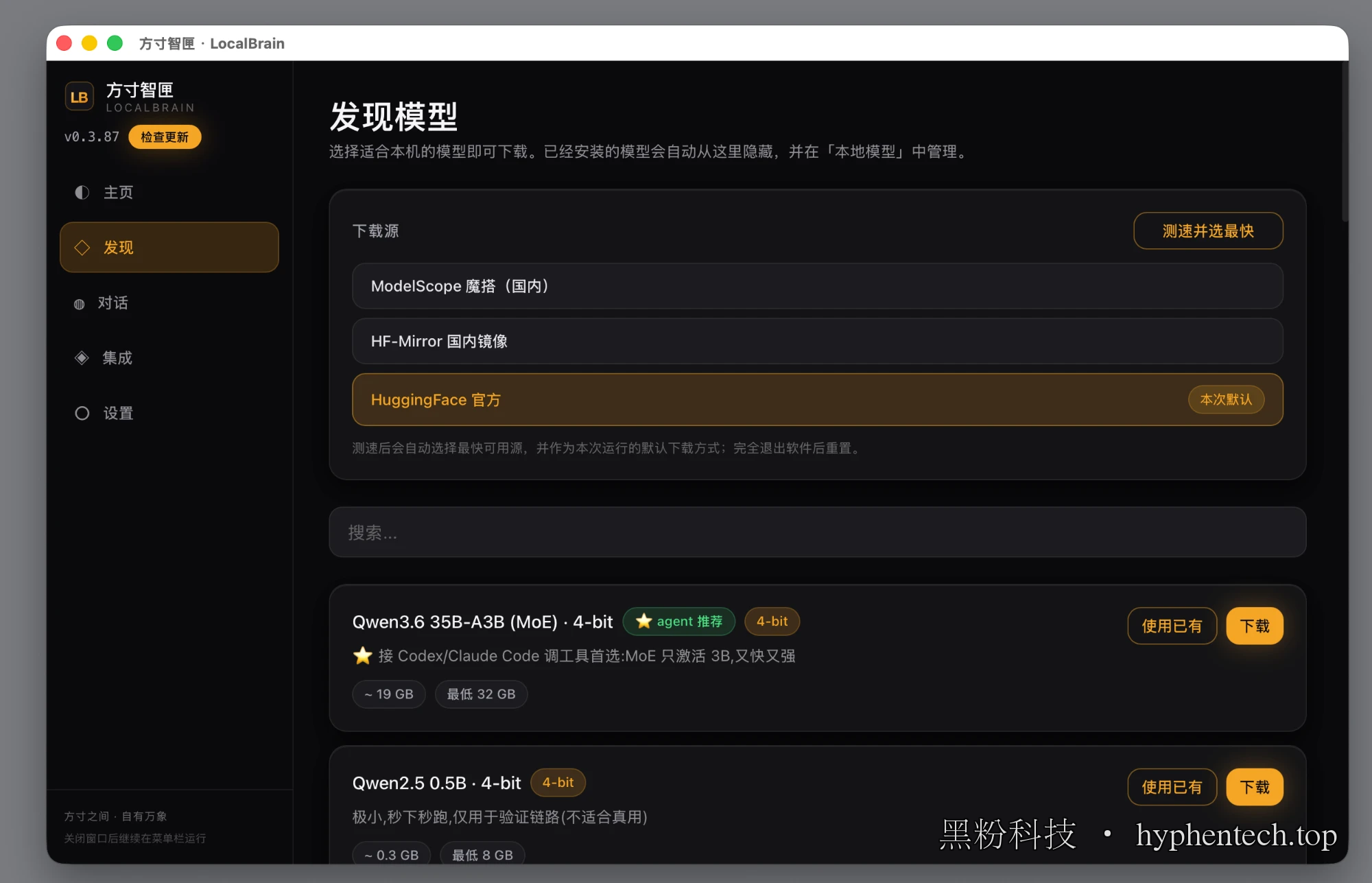This screenshot has height=883, width=1372.
Task: Download the Qwen3.6 35B-A3B (MoE) model
Action: point(1255,626)
